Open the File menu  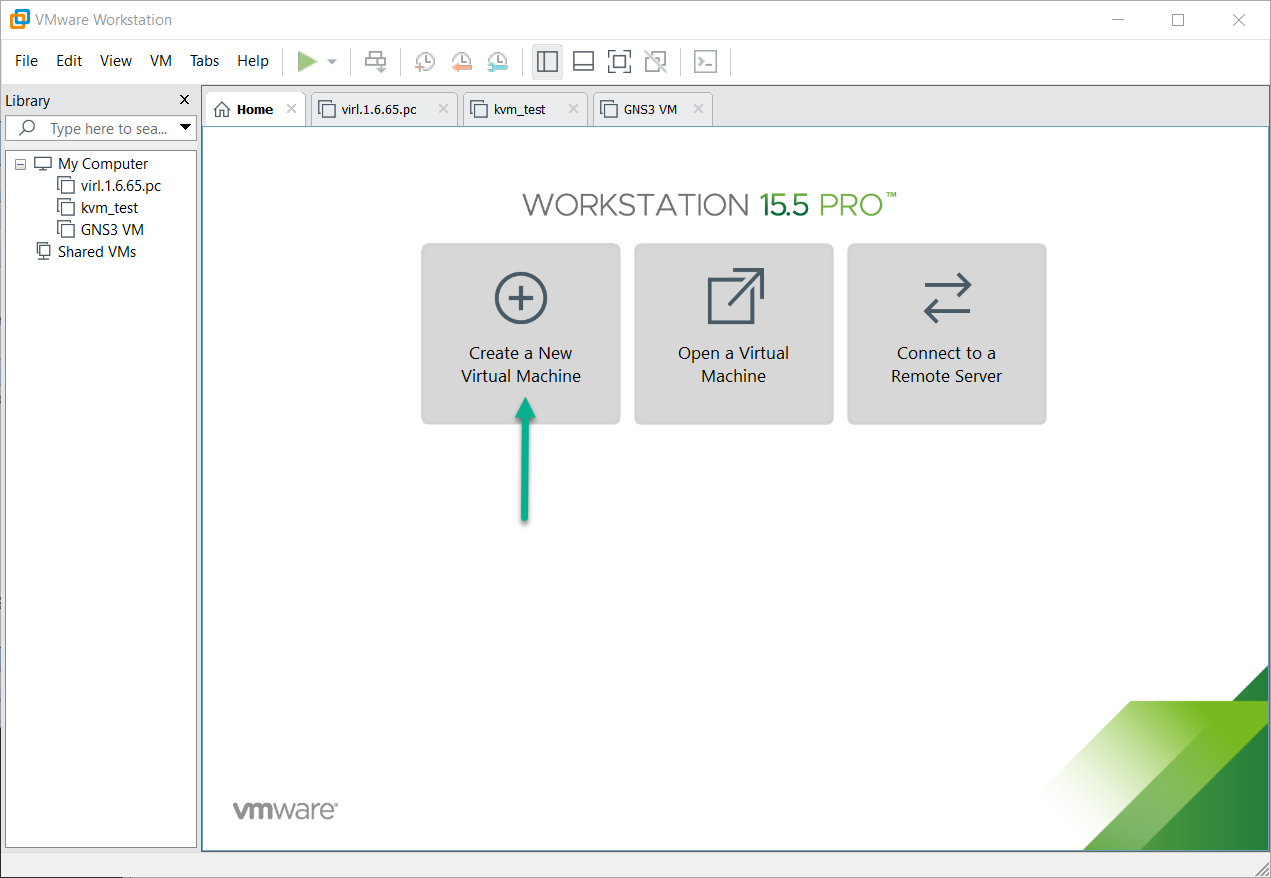27,61
